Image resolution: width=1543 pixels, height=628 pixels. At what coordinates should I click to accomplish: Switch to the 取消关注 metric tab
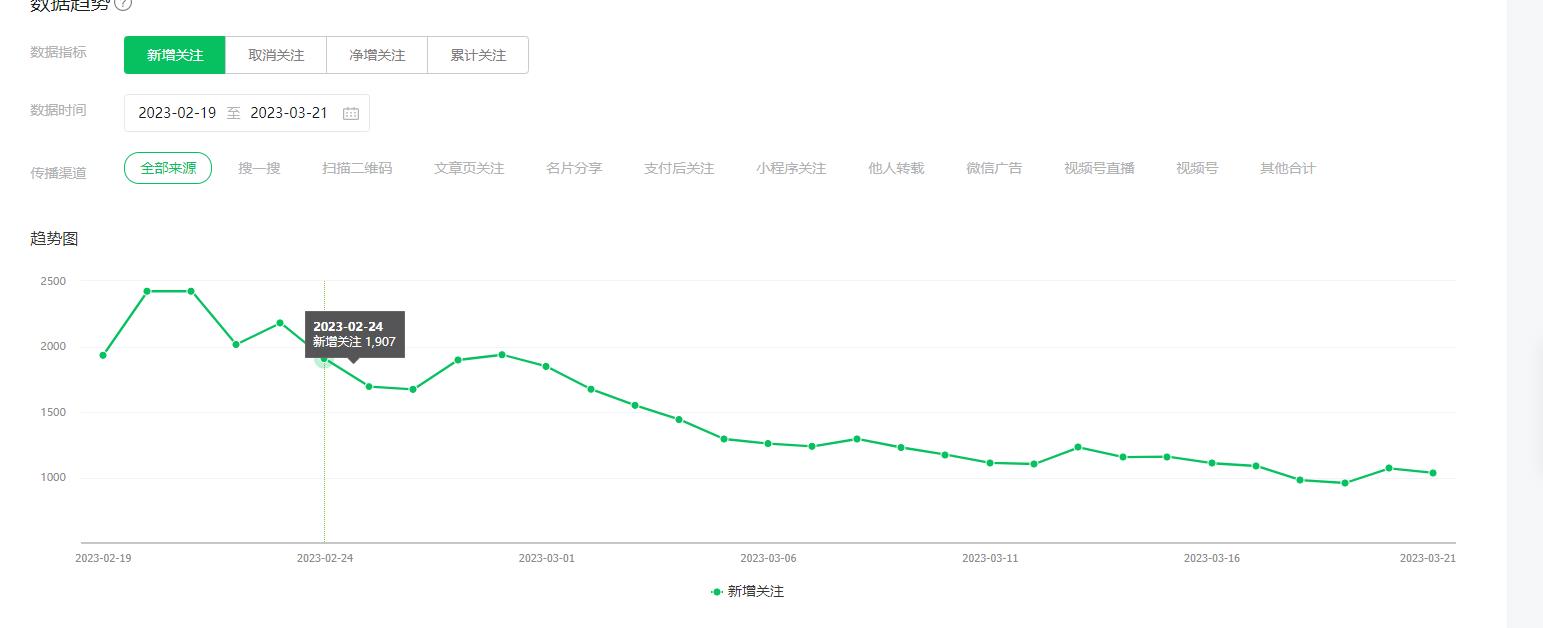point(276,55)
